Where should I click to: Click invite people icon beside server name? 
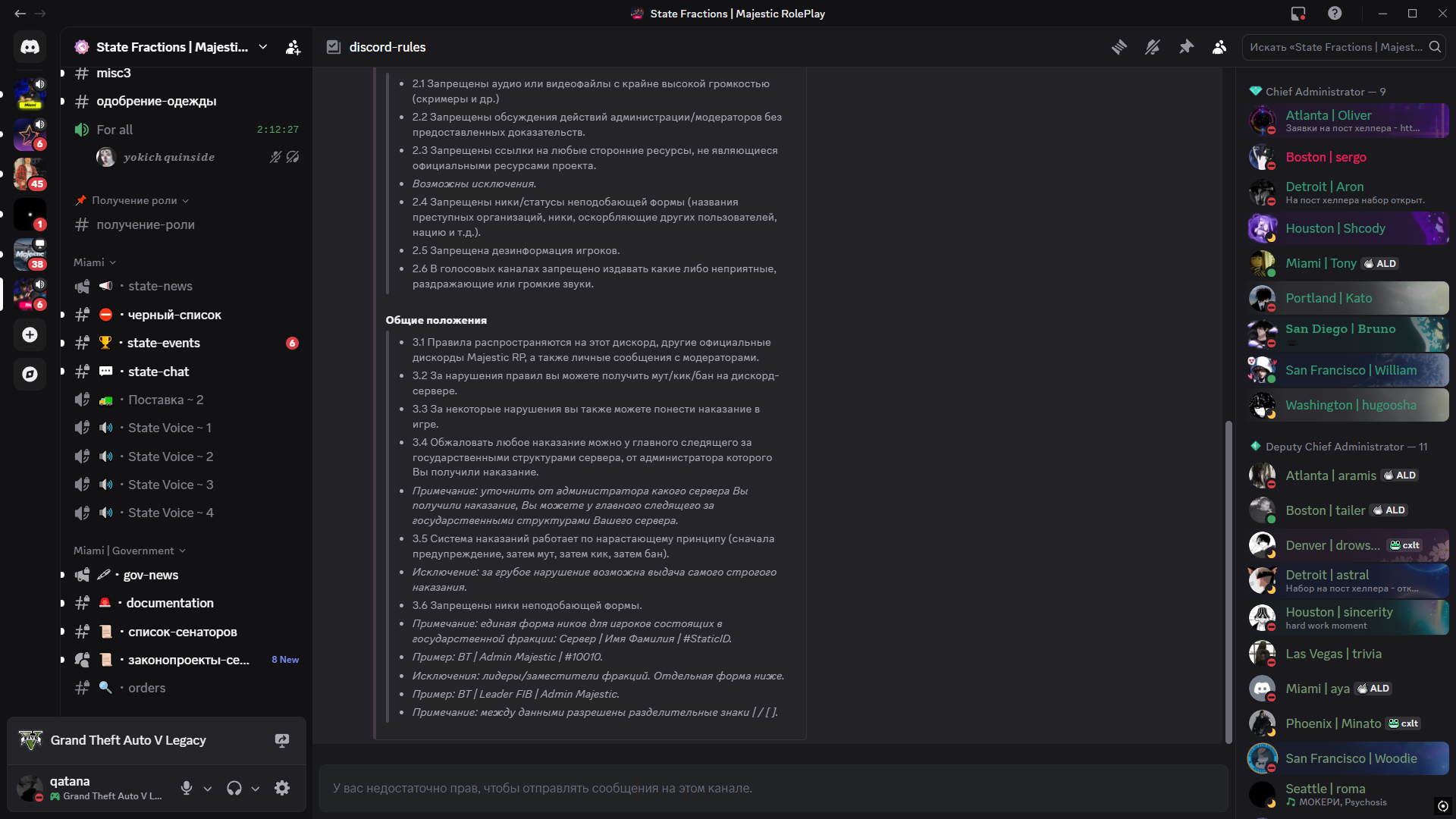(x=293, y=47)
